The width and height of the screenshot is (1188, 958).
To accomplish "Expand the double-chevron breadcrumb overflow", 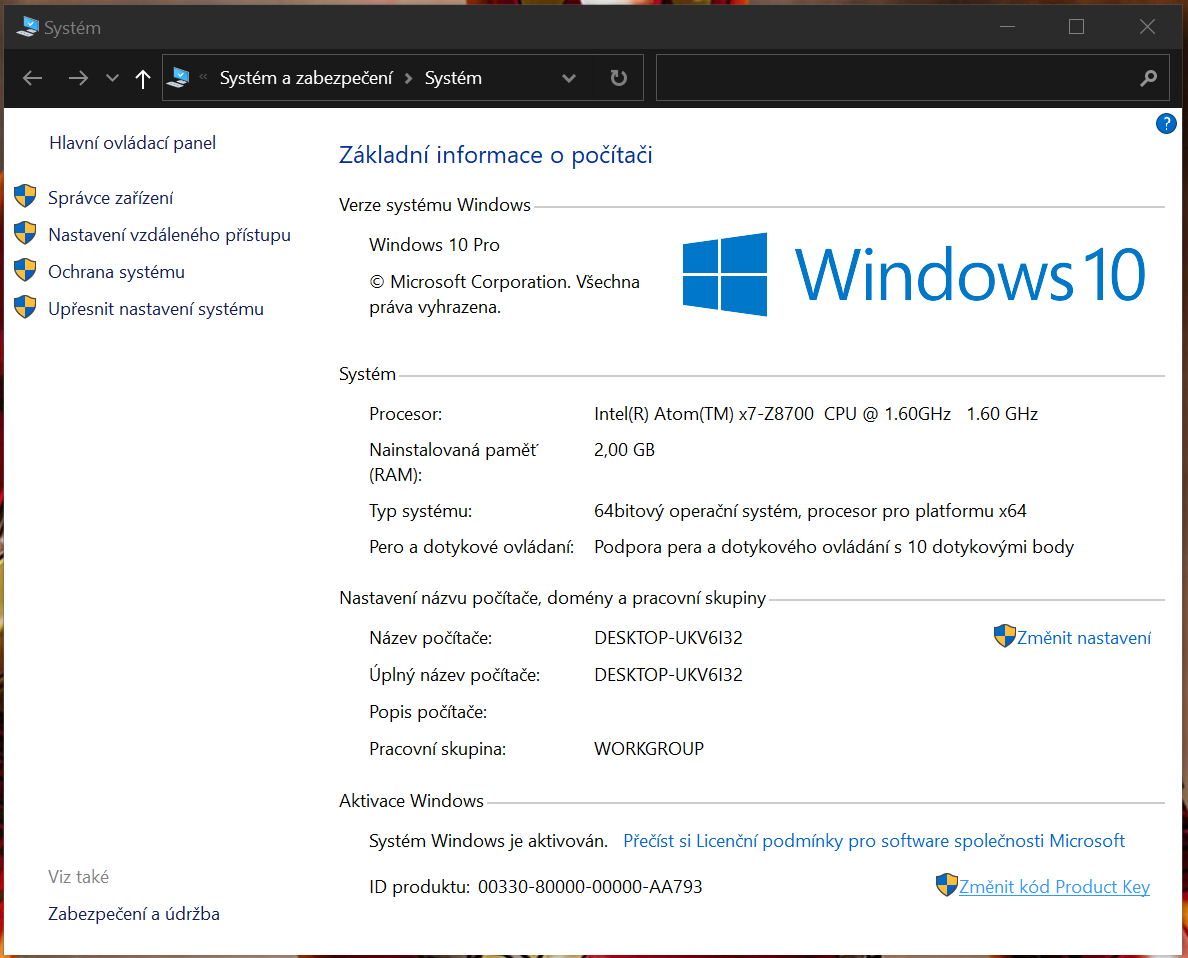I will coord(203,77).
